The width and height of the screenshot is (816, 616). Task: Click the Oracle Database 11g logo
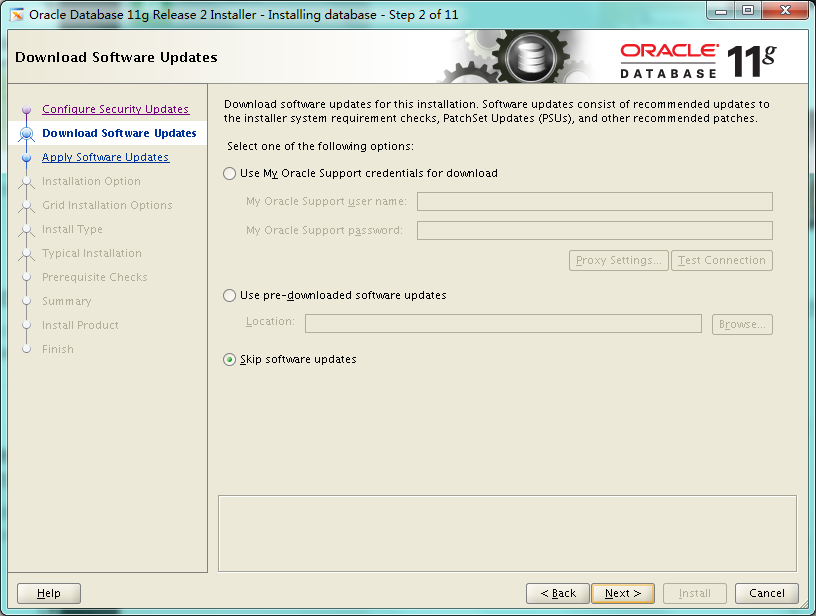point(698,61)
